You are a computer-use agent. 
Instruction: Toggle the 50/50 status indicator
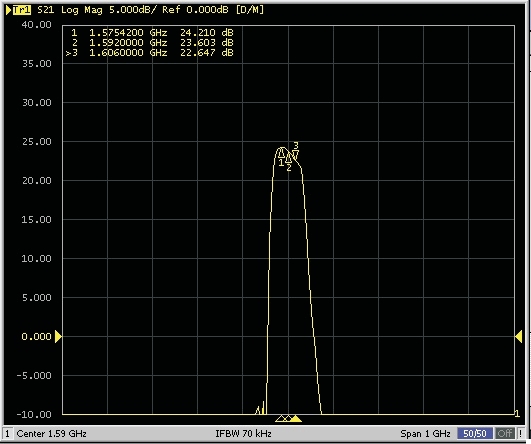475,434
